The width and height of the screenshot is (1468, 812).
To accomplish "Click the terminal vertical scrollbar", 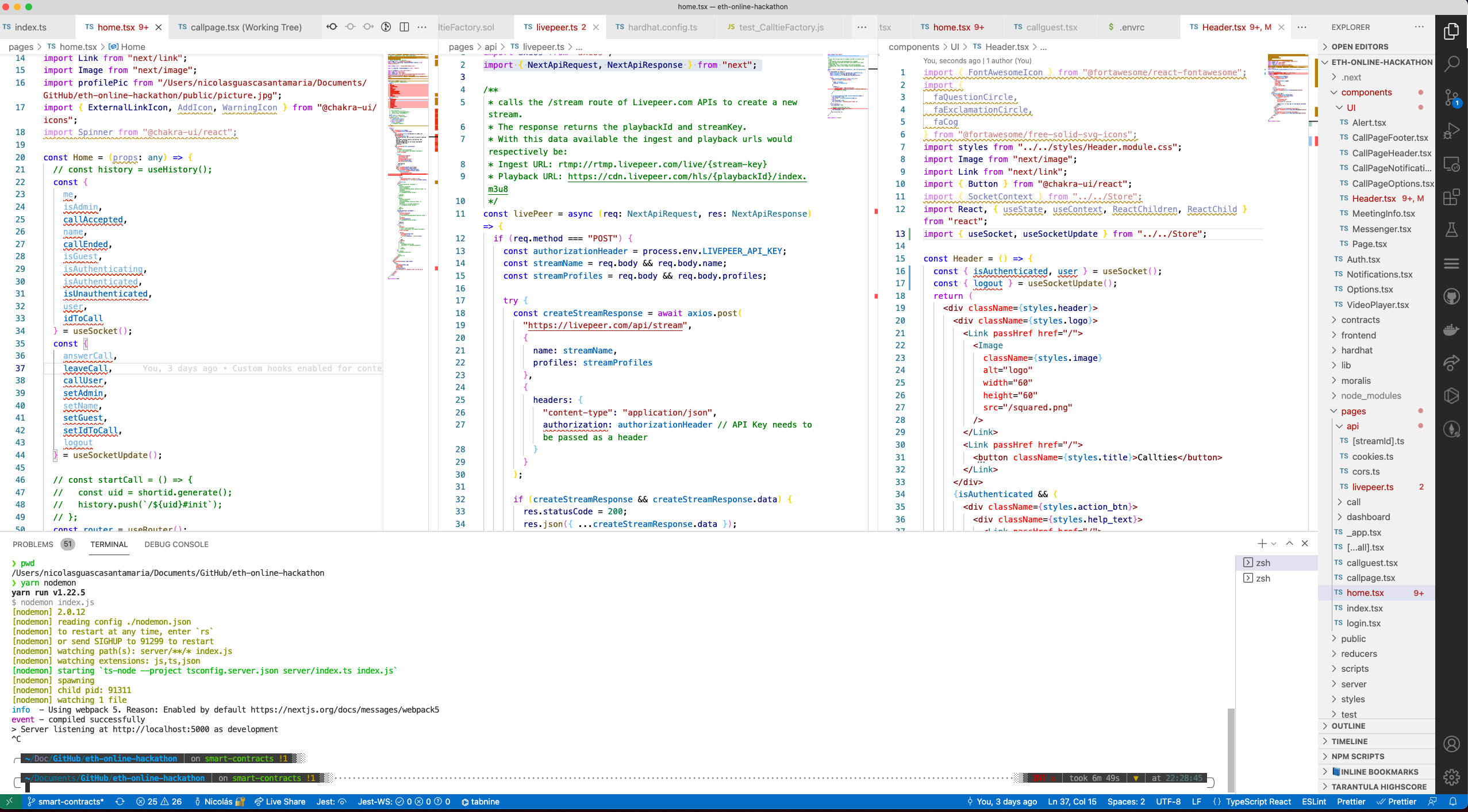I will (1231, 750).
